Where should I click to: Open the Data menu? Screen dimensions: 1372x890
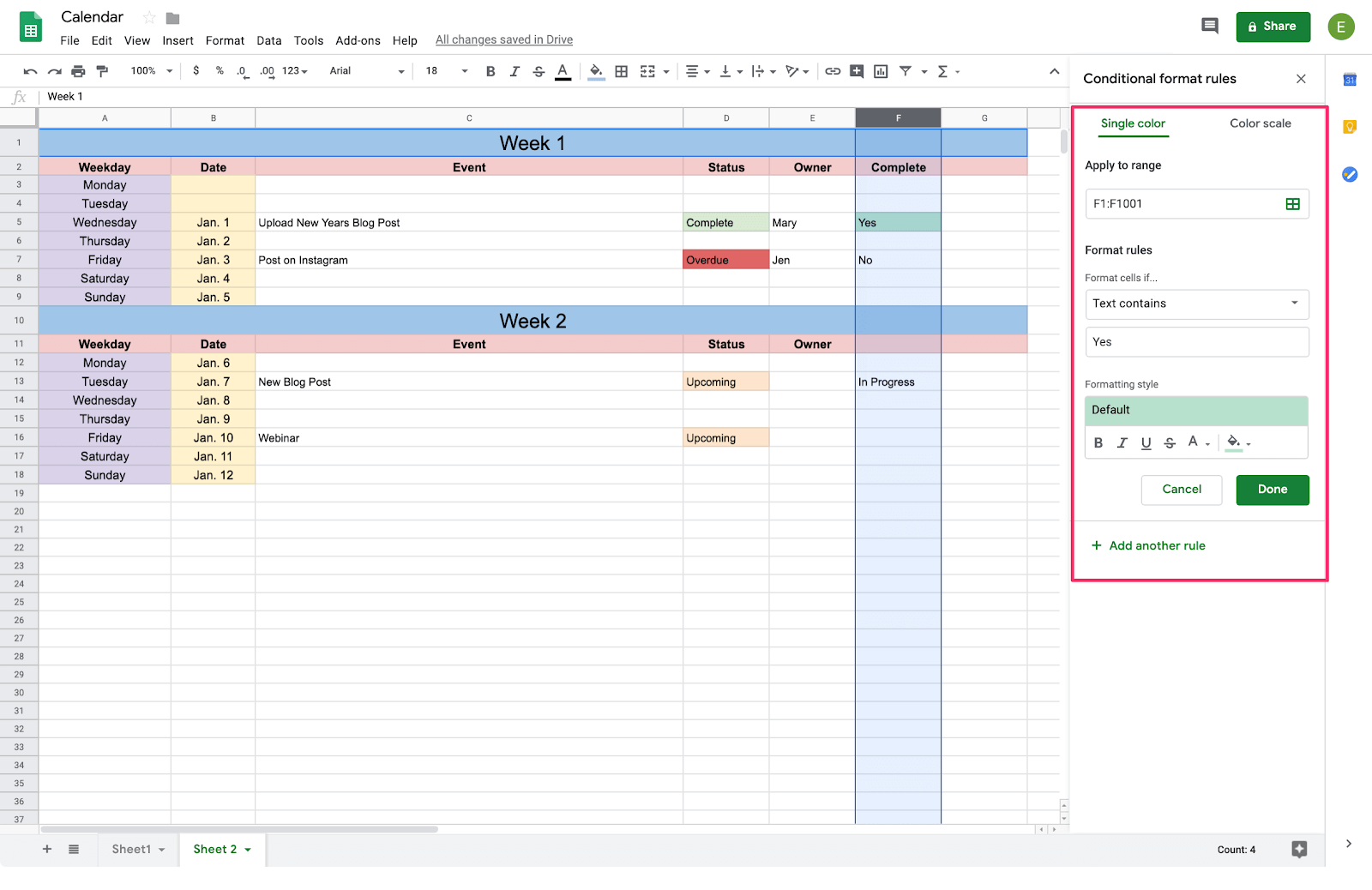pyautogui.click(x=269, y=40)
